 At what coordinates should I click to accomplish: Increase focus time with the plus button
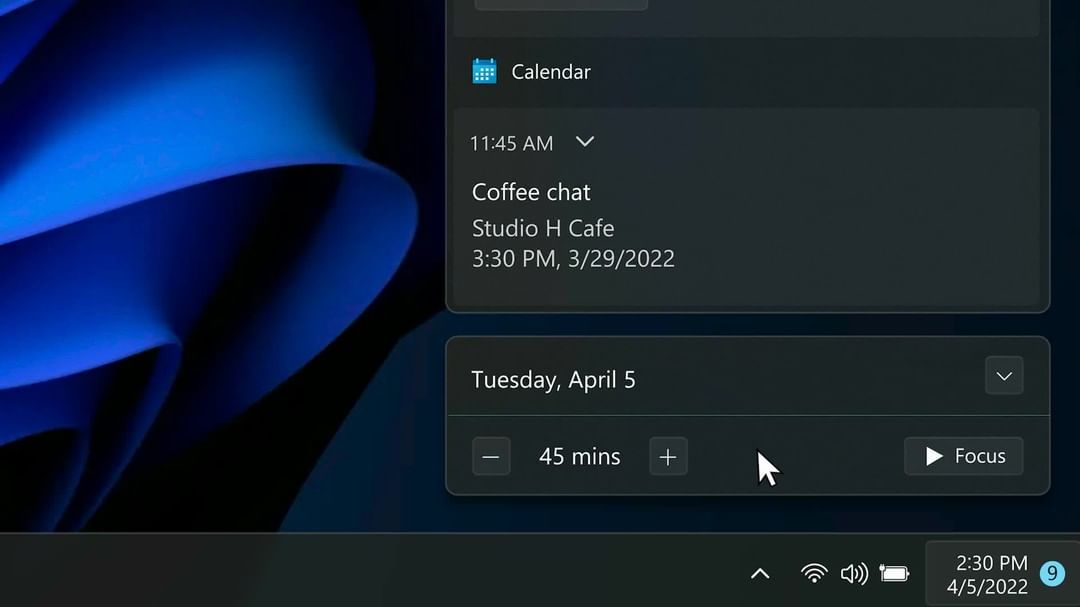click(x=668, y=457)
